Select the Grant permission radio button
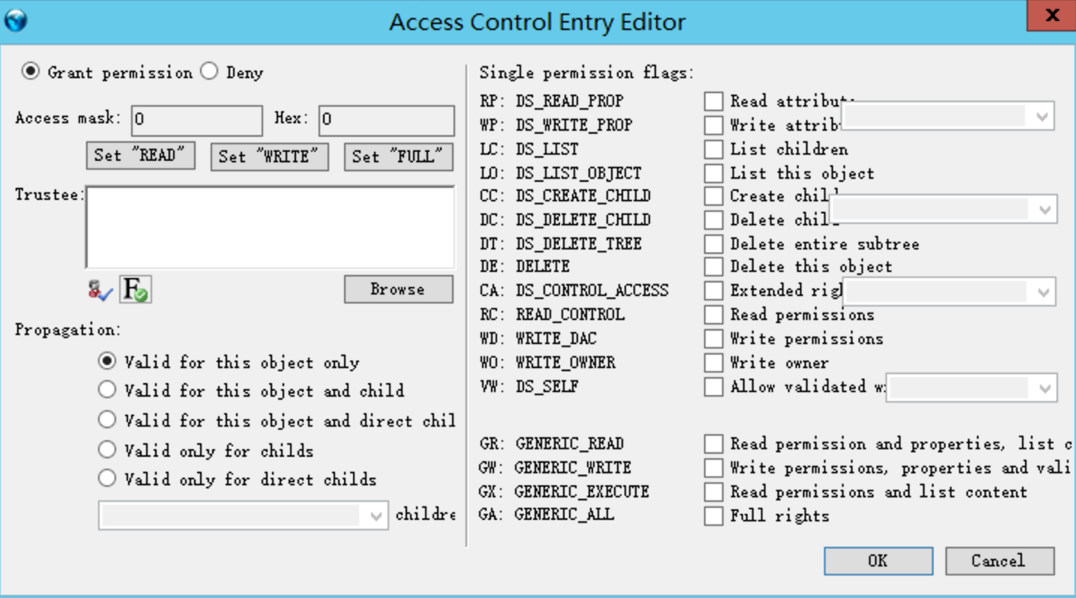This screenshot has width=1076, height=598. [30, 71]
